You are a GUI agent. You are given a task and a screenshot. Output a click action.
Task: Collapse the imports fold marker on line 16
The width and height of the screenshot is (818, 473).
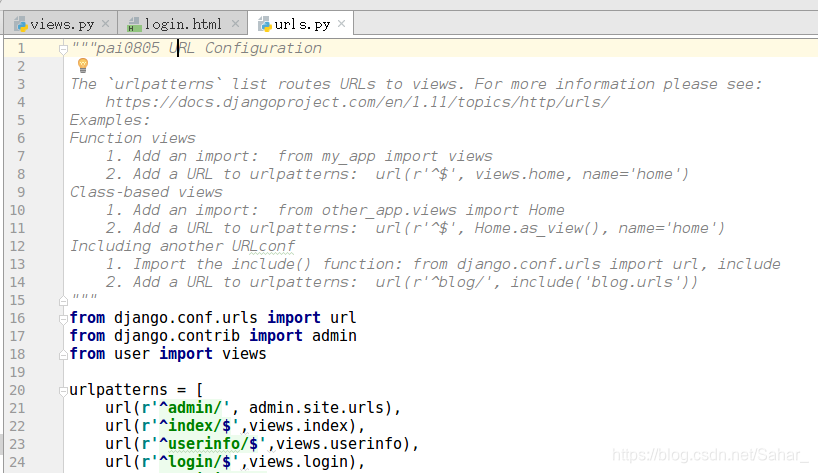[63, 319]
